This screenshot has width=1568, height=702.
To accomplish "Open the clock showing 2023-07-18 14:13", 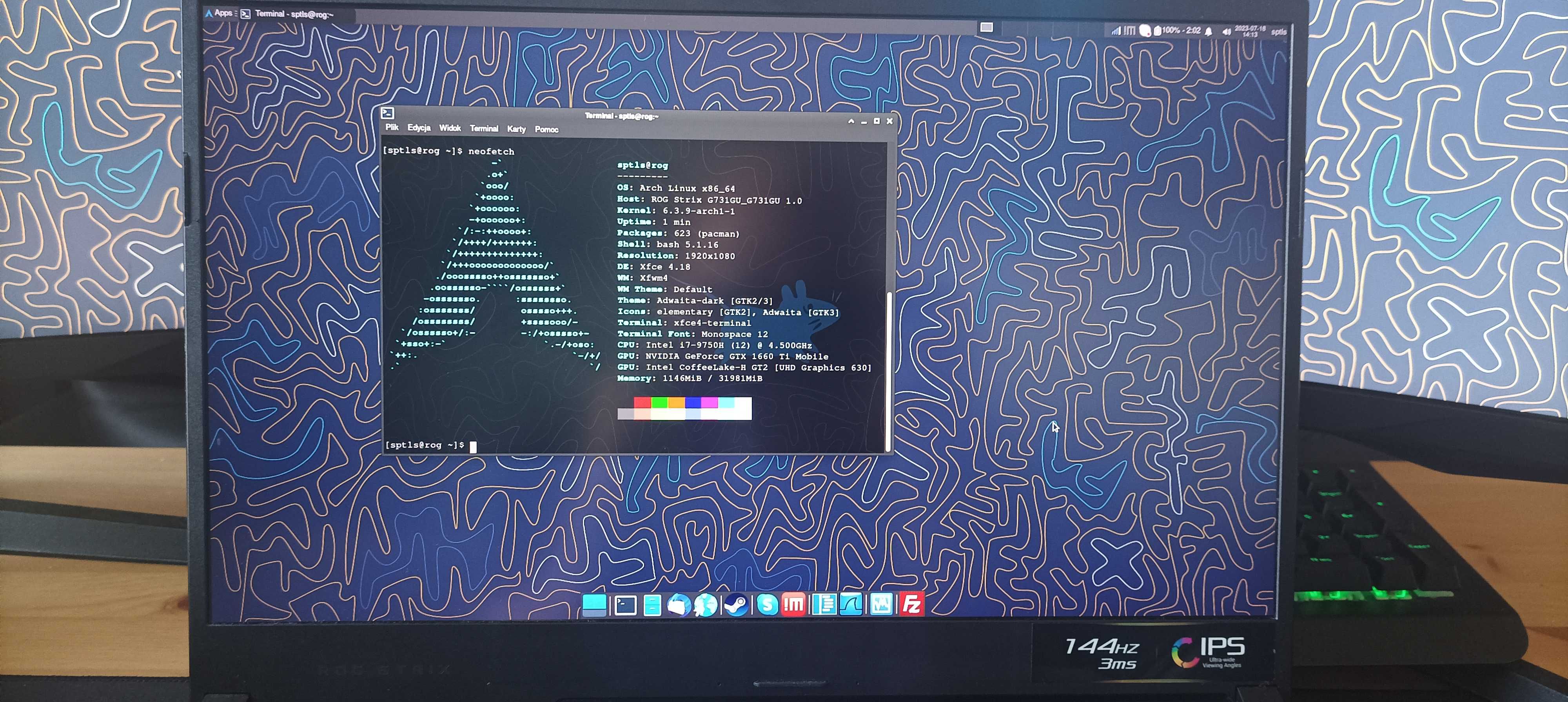I will [1250, 32].
